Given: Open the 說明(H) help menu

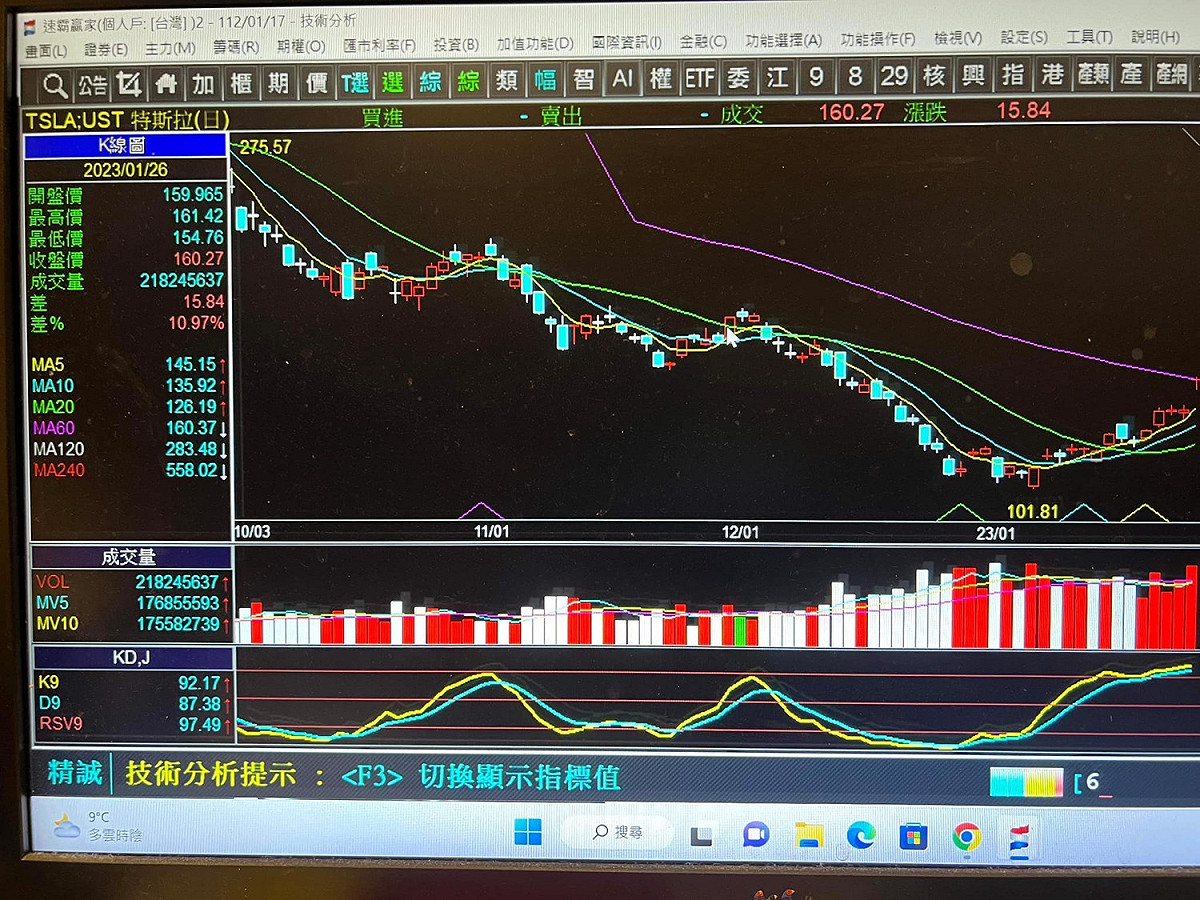Looking at the screenshot, I should (1156, 36).
